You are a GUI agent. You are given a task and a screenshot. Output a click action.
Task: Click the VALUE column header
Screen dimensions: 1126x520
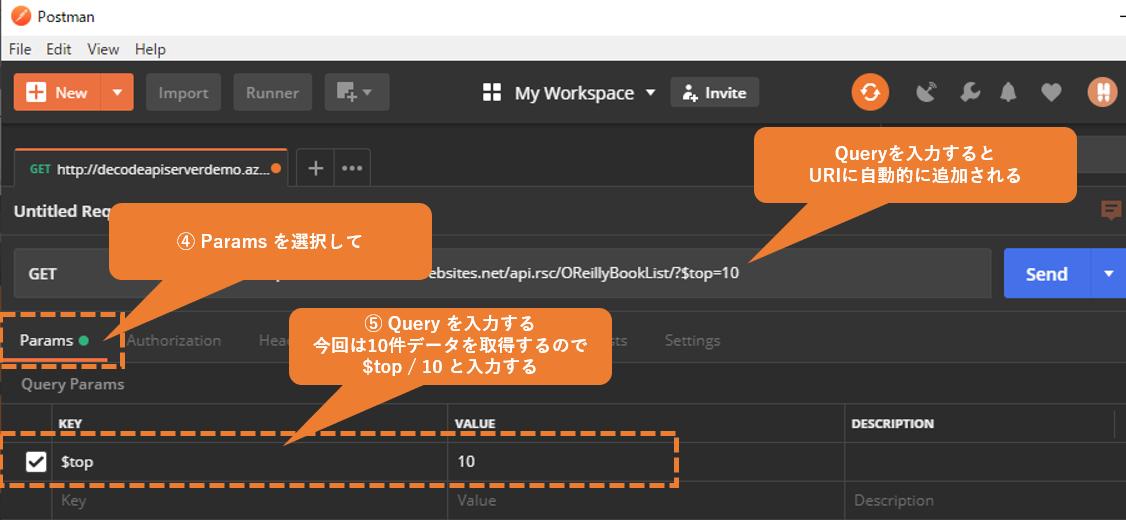click(x=475, y=424)
